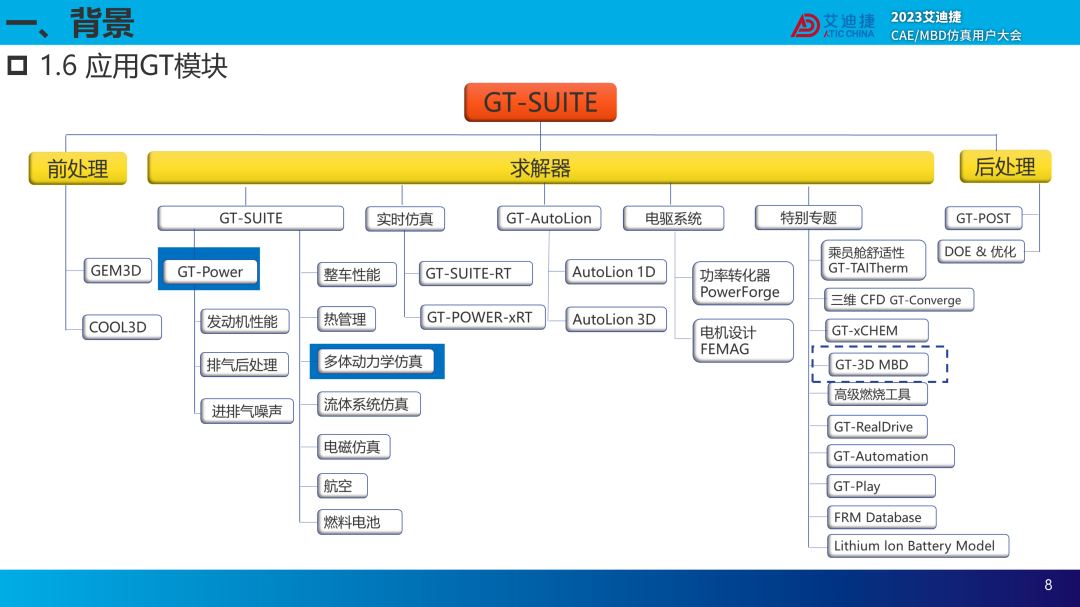Viewport: 1080px width, 607px height.
Task: Select the Lithium Ion Battery Model node
Action: tap(917, 546)
